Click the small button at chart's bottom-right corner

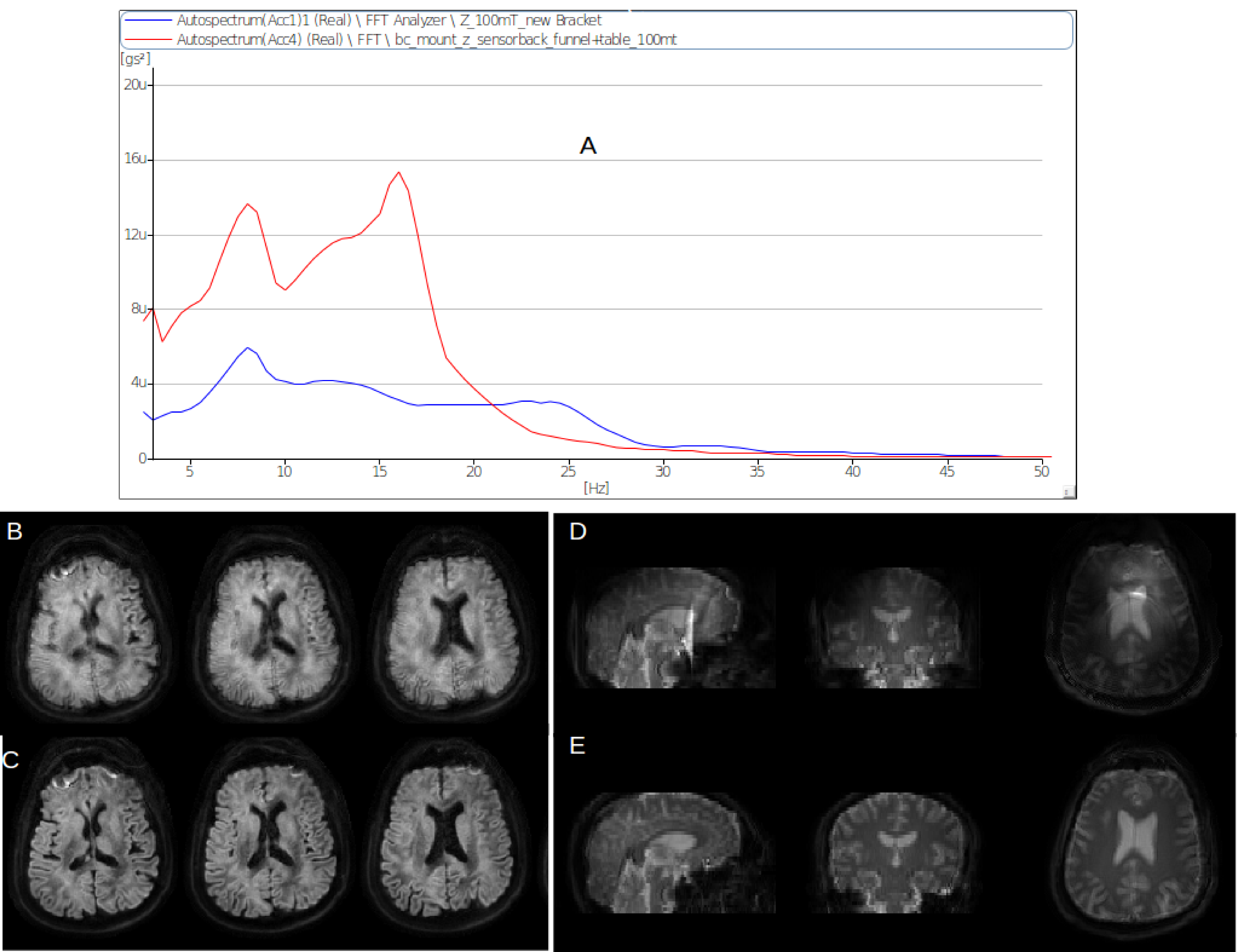click(1068, 492)
